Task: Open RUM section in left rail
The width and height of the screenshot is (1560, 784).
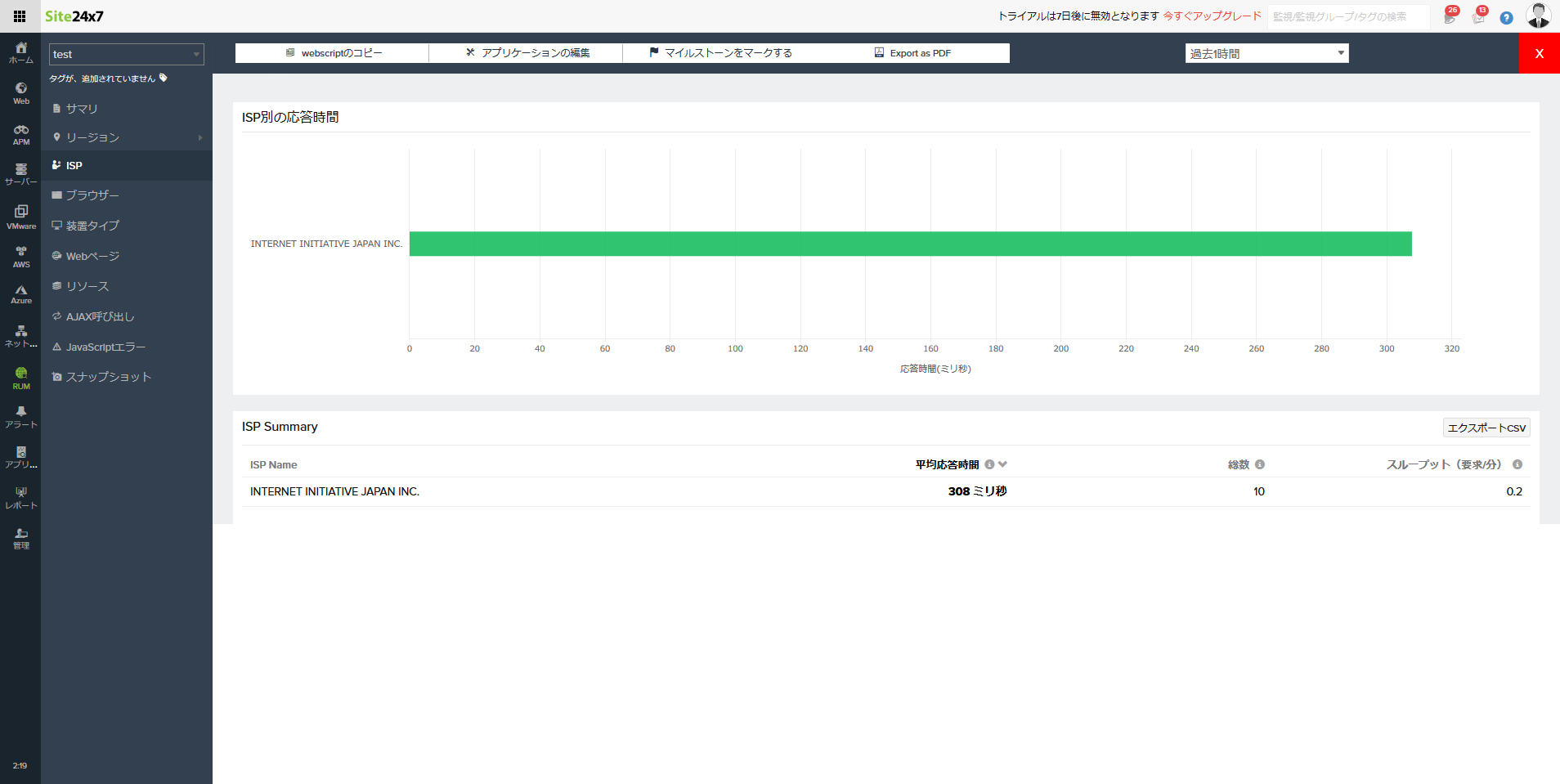Action: click(x=20, y=379)
